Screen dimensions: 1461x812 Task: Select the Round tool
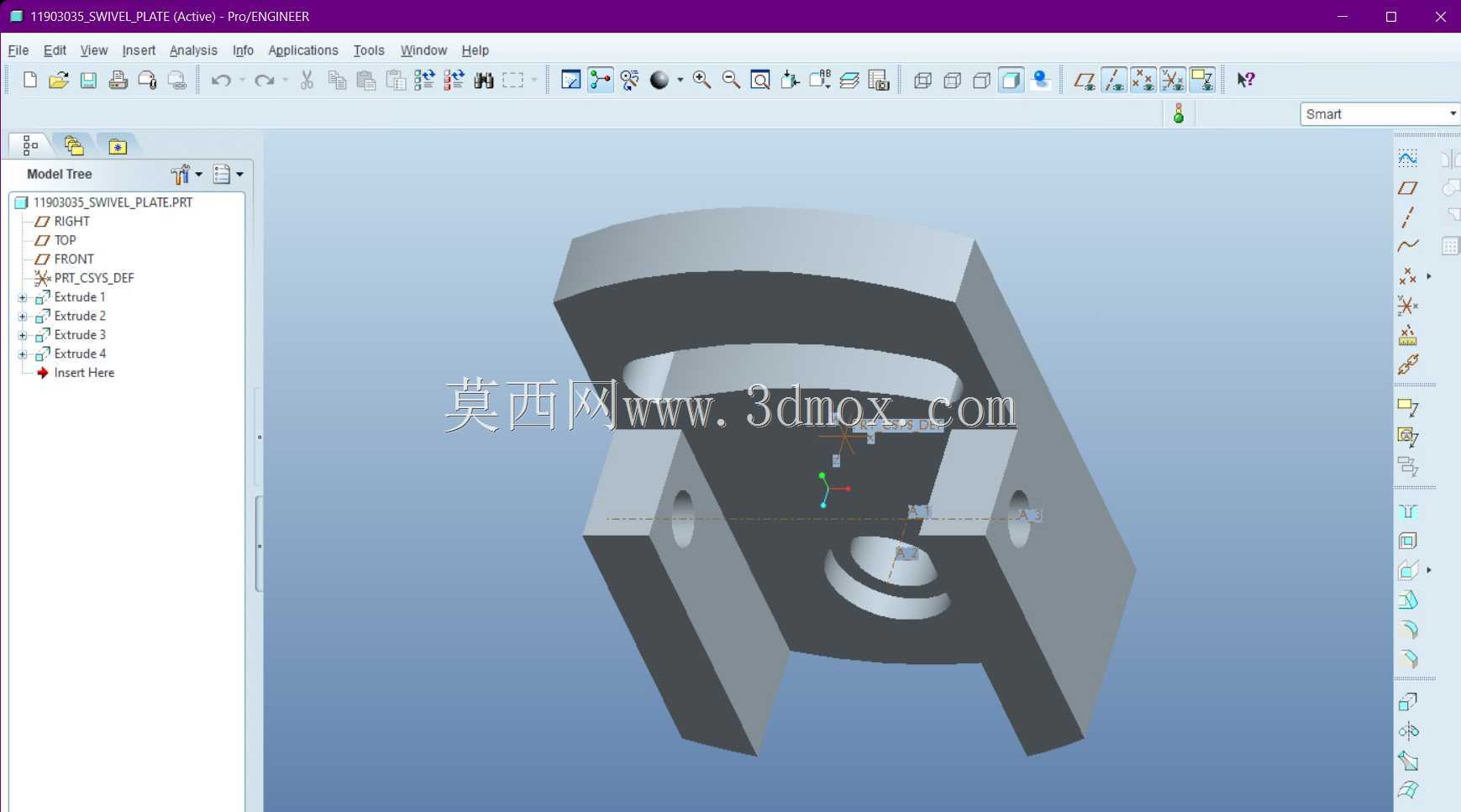(1409, 629)
